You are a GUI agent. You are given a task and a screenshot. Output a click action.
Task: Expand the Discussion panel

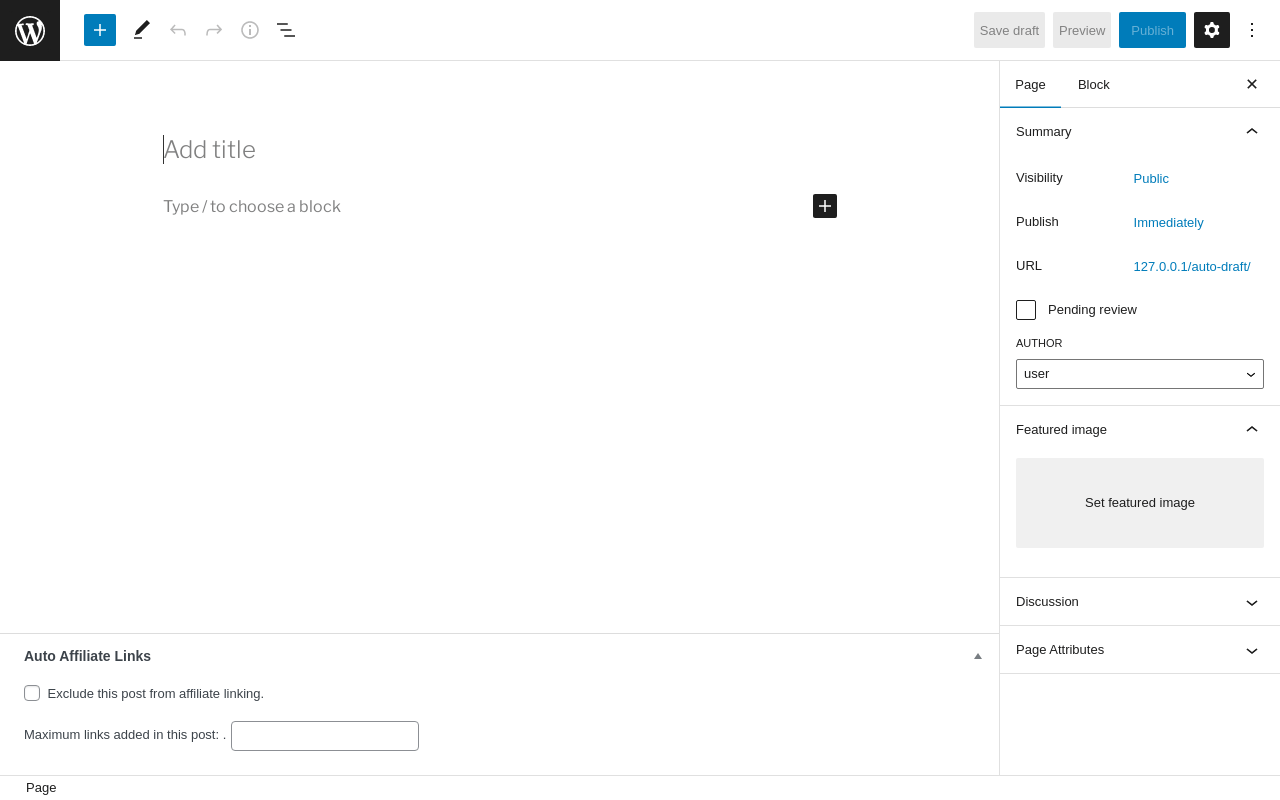pyautogui.click(x=1140, y=602)
